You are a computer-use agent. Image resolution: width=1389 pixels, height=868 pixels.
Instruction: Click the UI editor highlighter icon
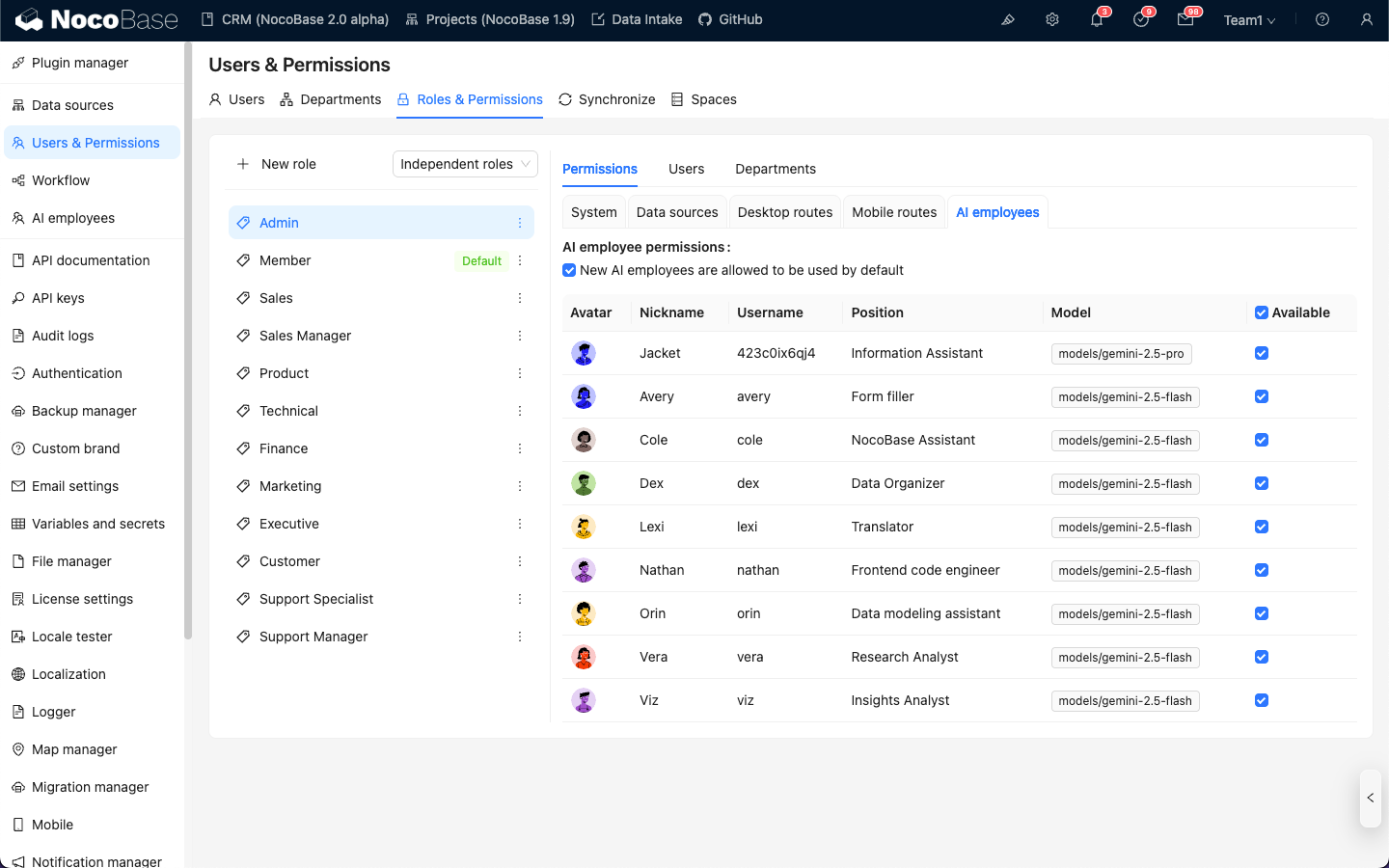click(x=1008, y=20)
